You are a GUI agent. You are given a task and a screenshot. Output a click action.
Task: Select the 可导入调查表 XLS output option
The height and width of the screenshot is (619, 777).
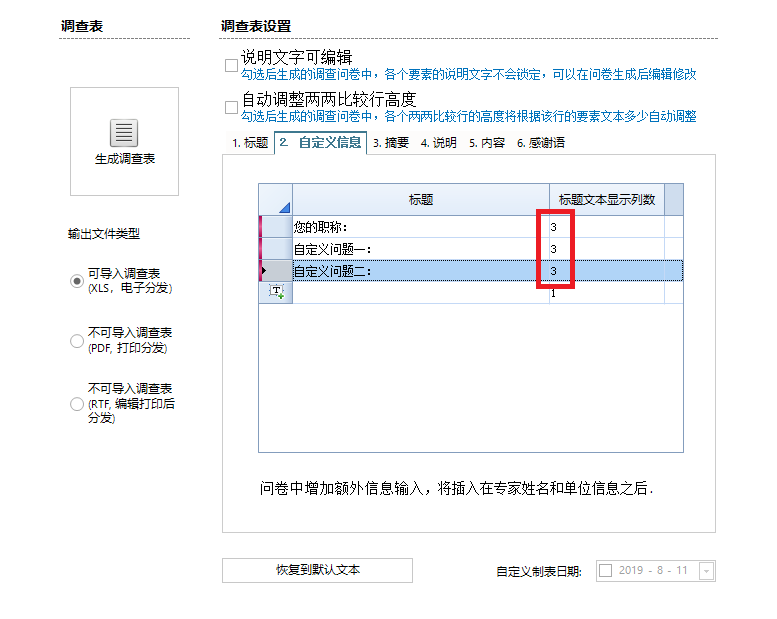(77, 281)
